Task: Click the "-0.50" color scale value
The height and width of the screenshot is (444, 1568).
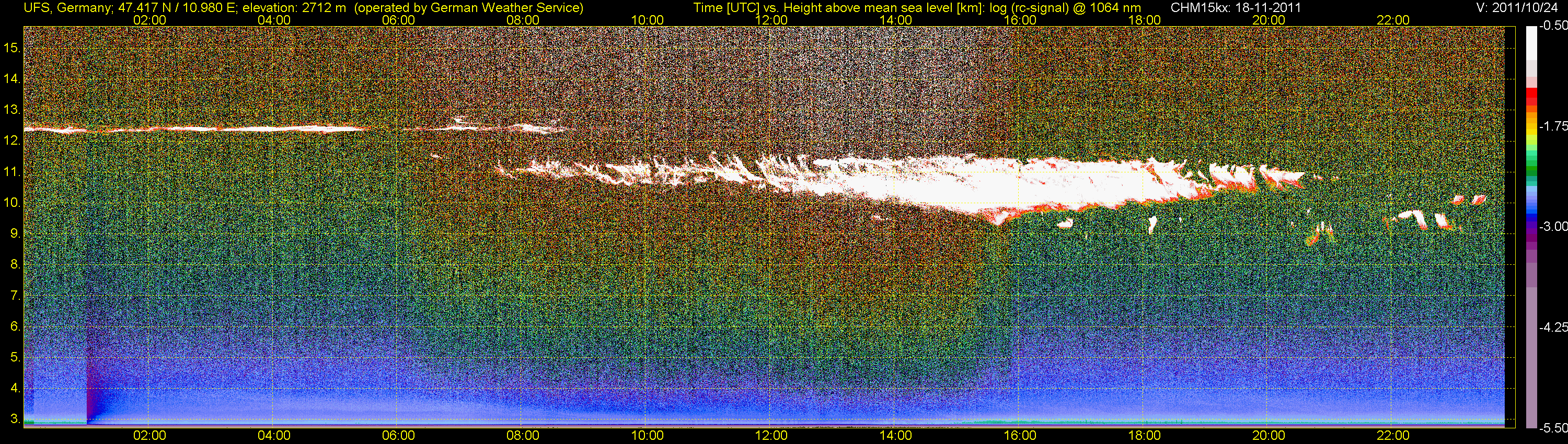Action: [1553, 27]
